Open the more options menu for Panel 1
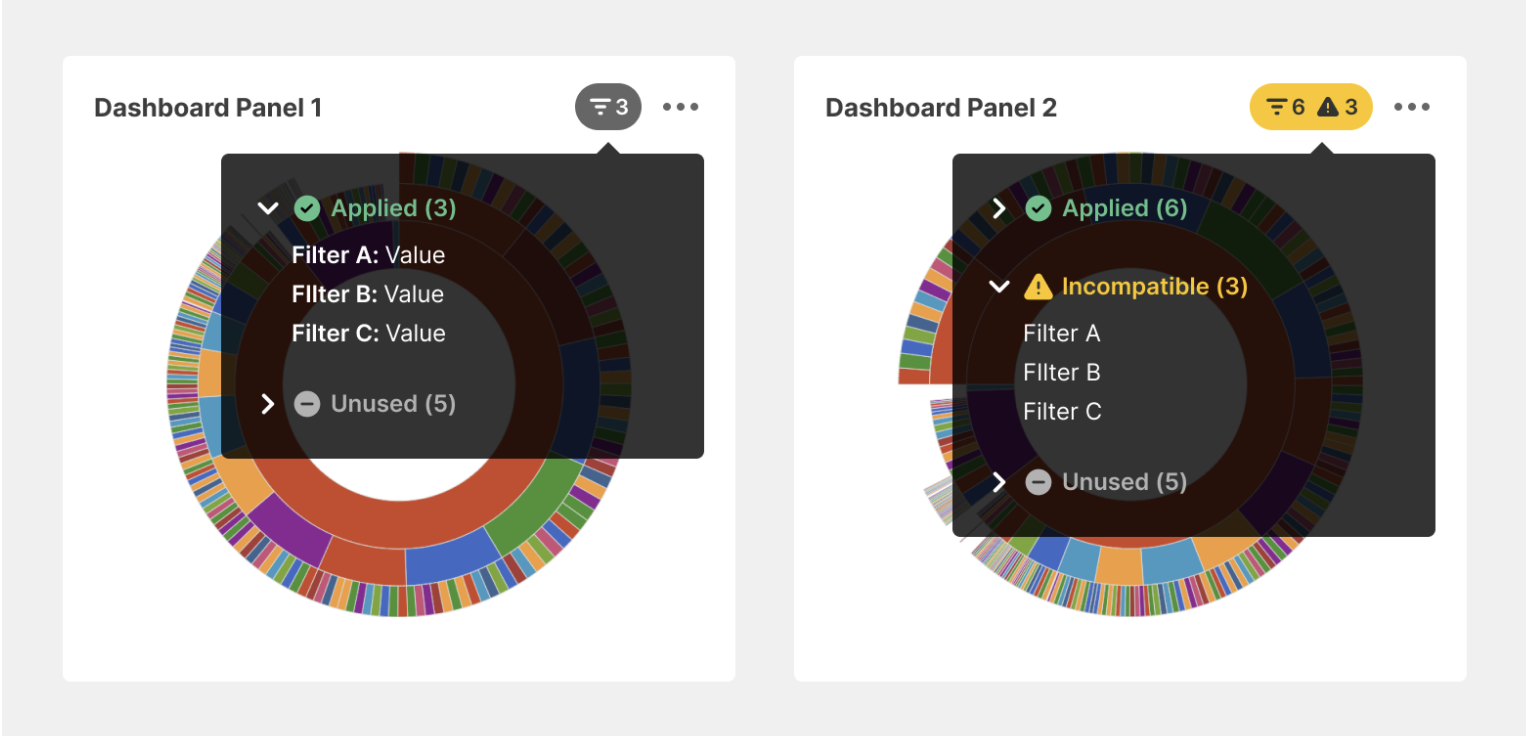This screenshot has height=736, width=1526. click(x=681, y=107)
